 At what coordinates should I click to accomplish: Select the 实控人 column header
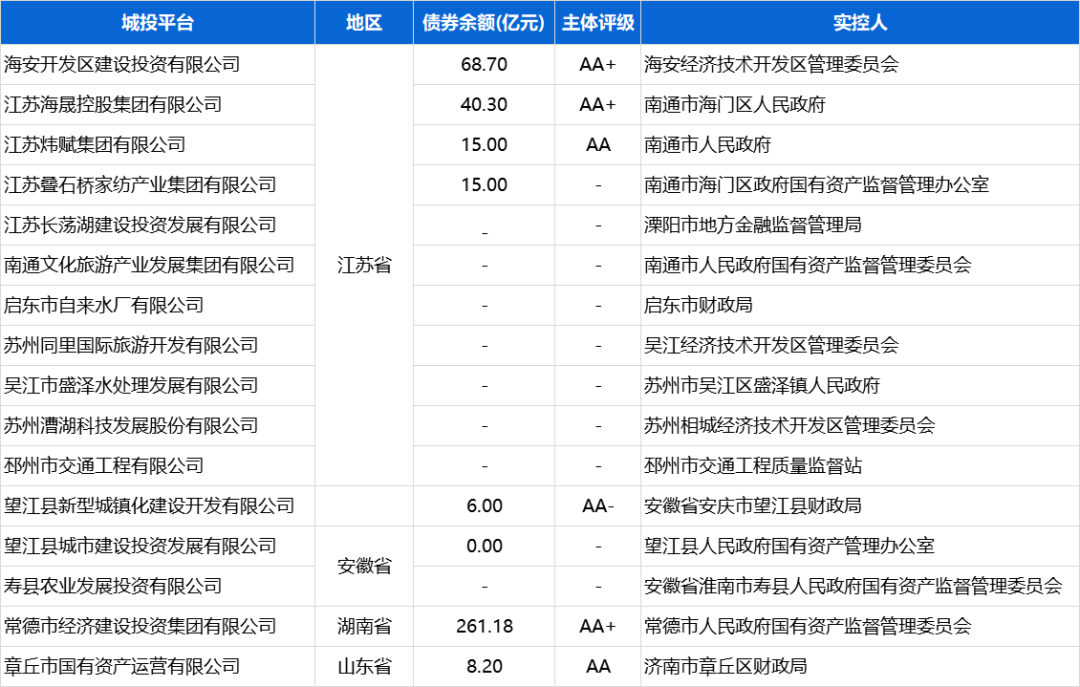click(x=859, y=23)
